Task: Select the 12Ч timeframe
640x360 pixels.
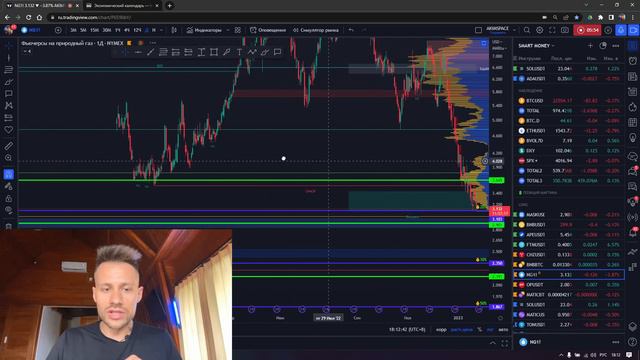Action: click(137, 30)
